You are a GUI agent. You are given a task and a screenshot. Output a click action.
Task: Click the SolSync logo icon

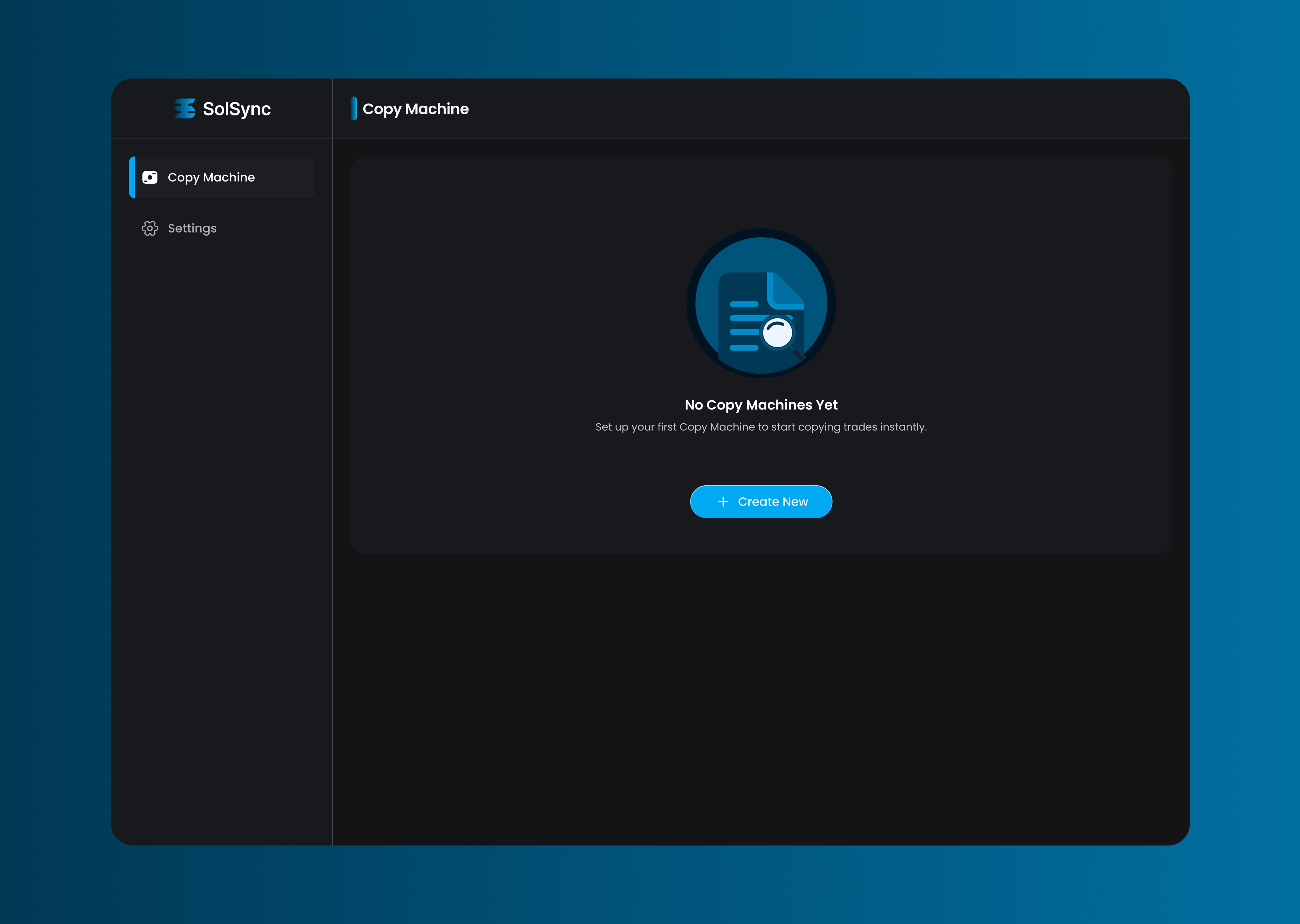pos(184,109)
